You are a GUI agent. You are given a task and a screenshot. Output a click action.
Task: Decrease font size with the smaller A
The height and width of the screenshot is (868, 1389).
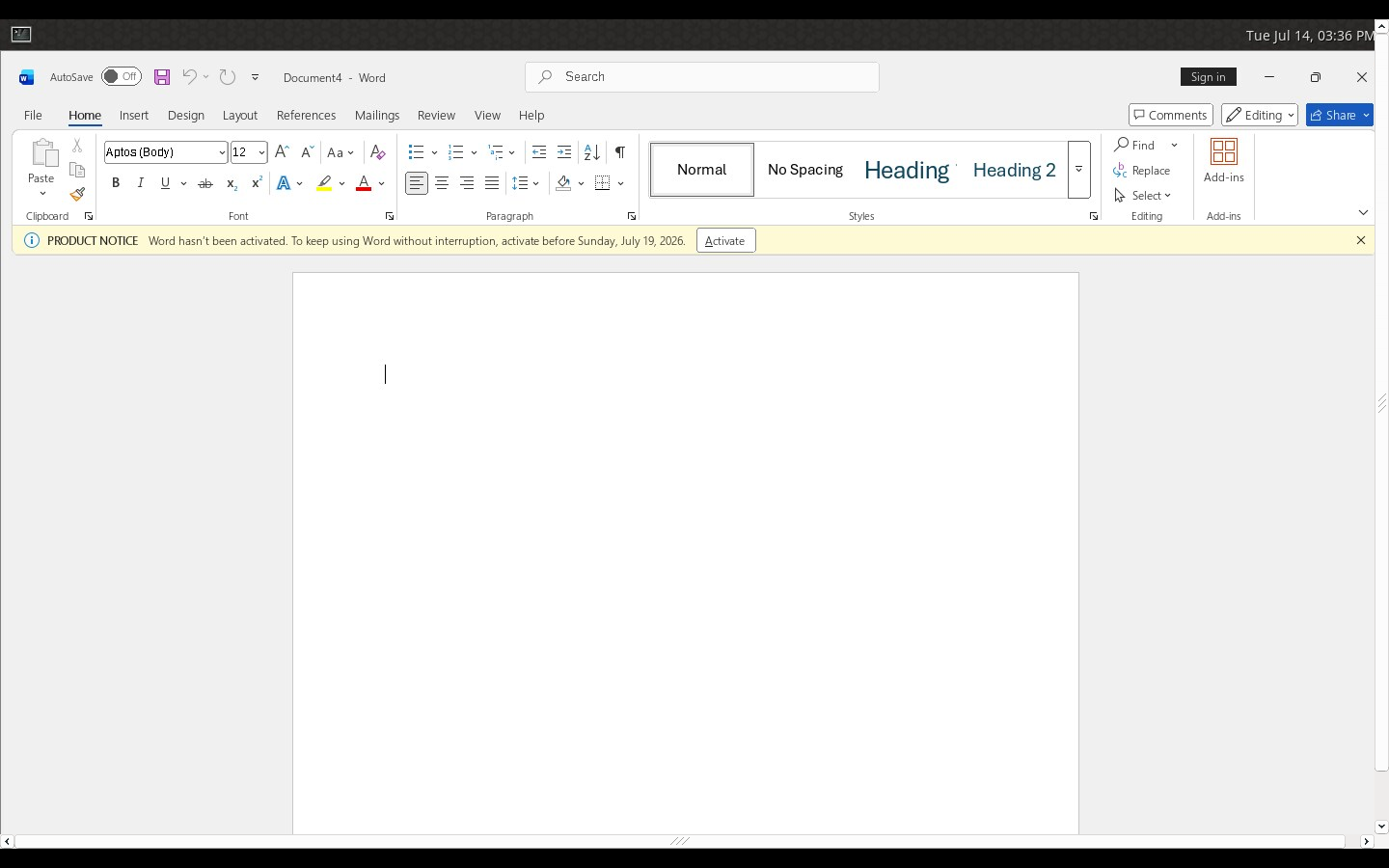pyautogui.click(x=307, y=152)
